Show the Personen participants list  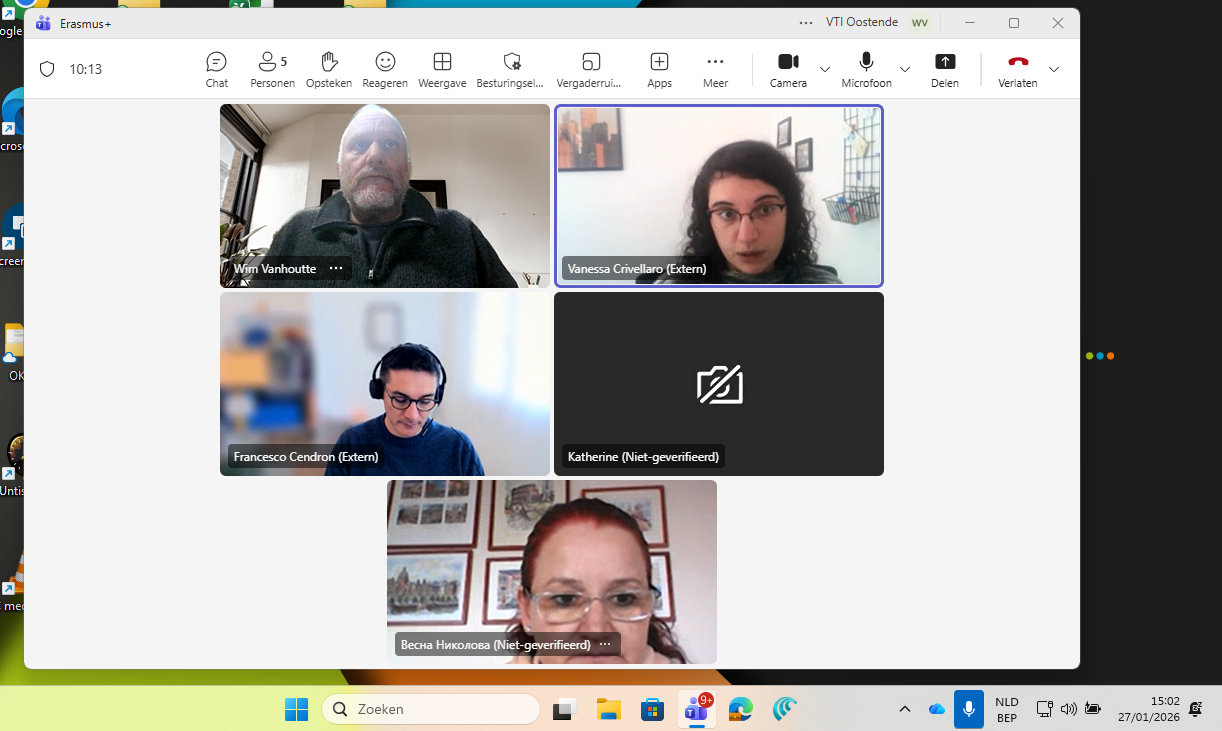pyautogui.click(x=272, y=69)
